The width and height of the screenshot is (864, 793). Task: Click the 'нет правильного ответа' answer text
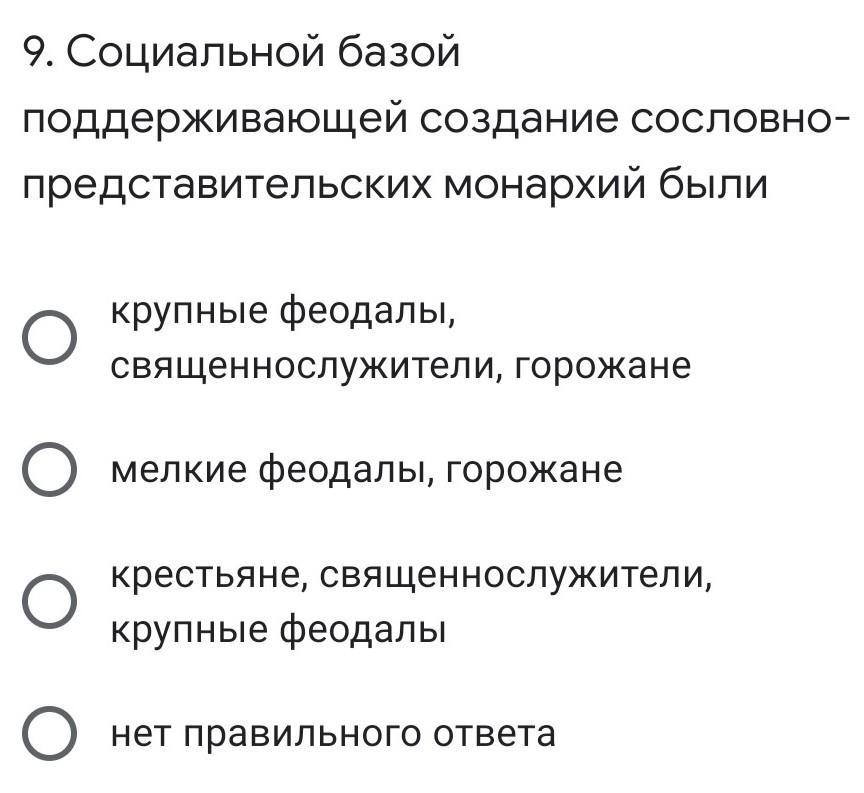(333, 735)
